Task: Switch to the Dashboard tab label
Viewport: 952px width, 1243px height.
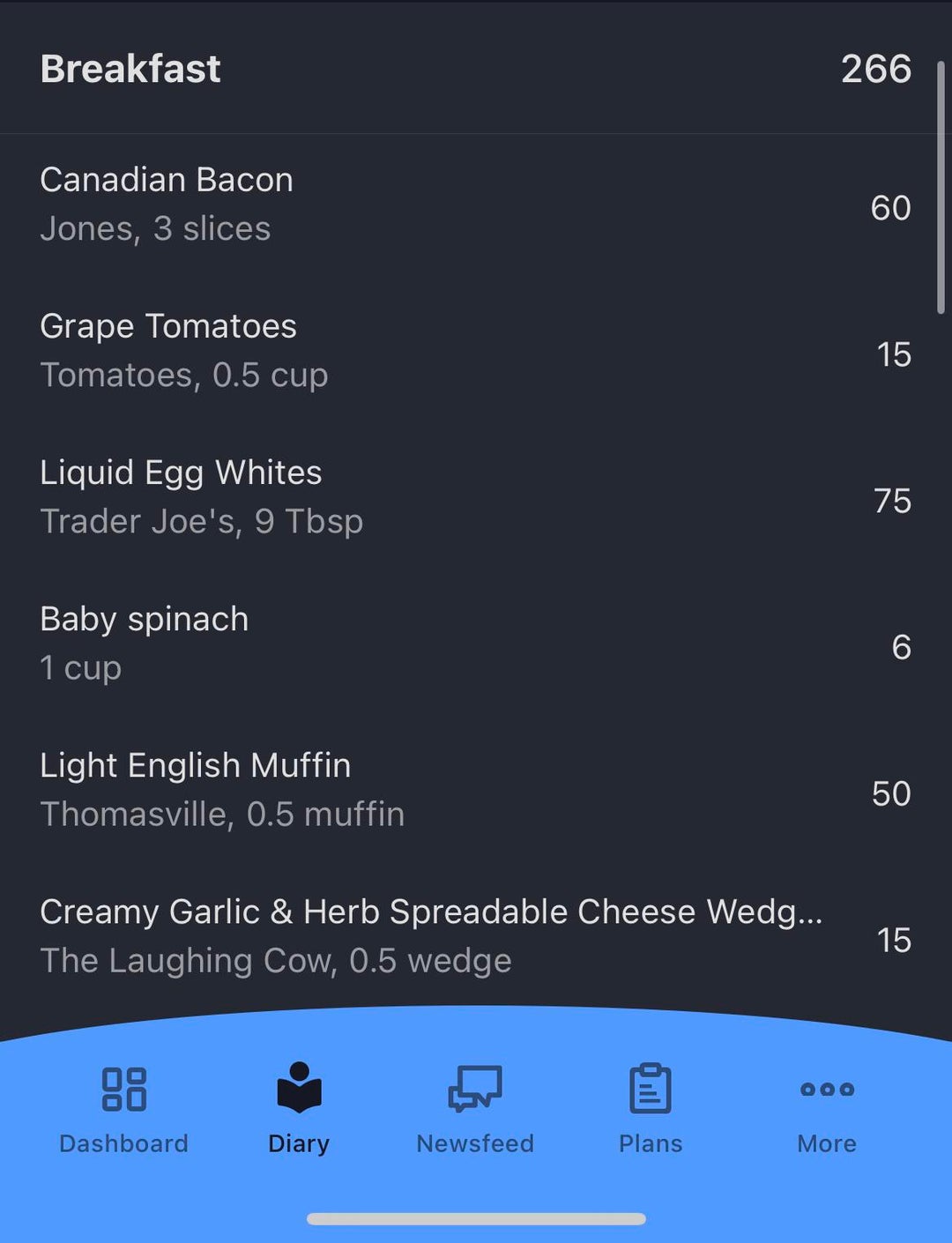Action: (x=123, y=1143)
